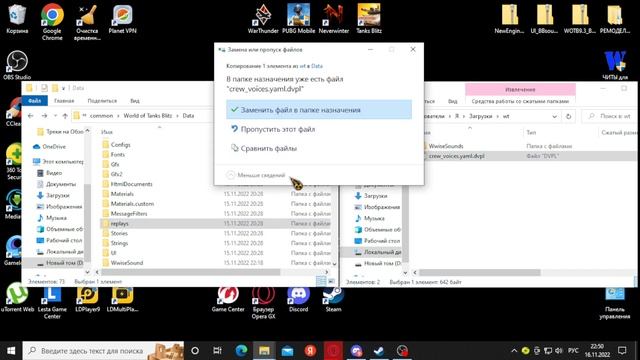Open the Extract tab in wt window
The height and width of the screenshot is (360, 640).
[520, 89]
